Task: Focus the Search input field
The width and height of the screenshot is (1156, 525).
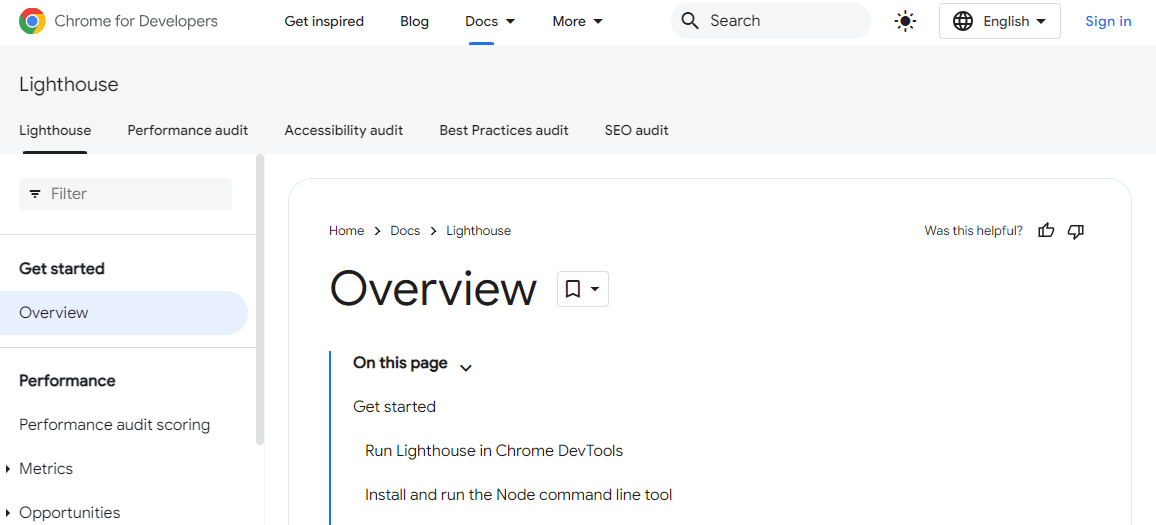Action: coord(770,21)
